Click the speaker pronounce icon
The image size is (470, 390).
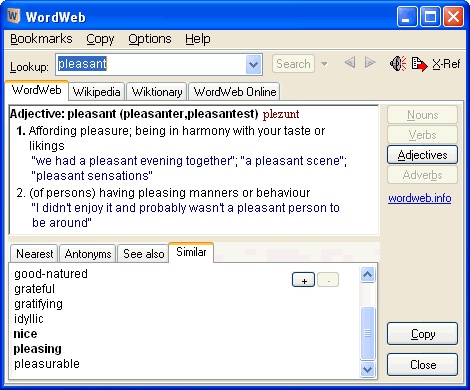[x=398, y=63]
